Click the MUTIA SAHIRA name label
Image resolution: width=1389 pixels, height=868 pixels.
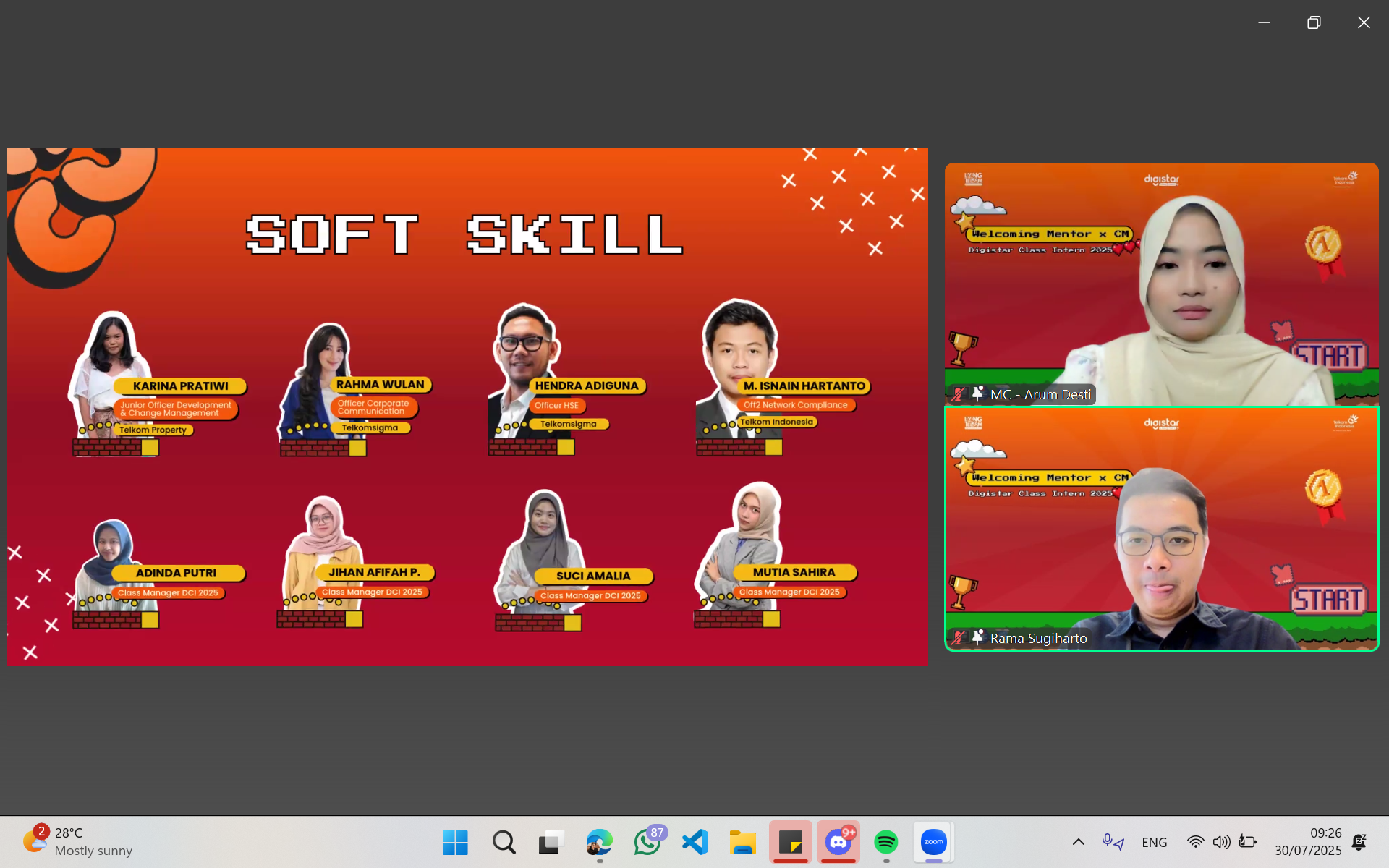794,572
